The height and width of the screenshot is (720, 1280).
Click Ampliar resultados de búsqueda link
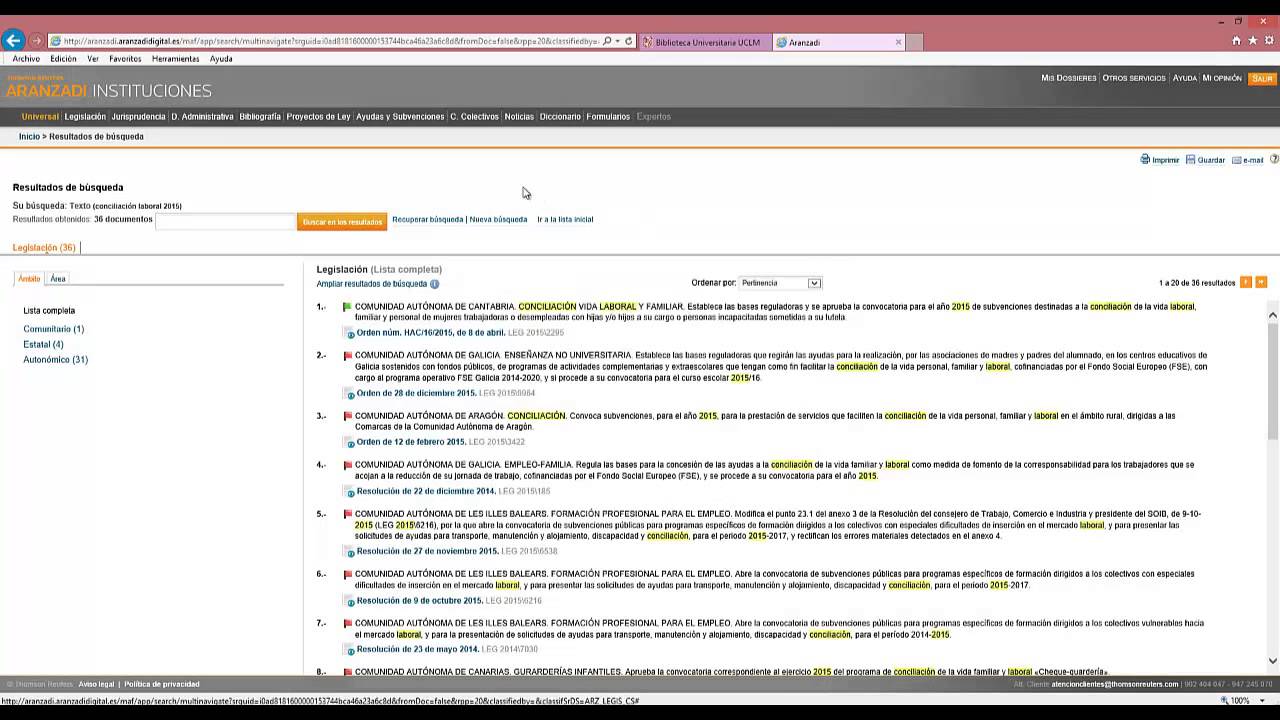(x=372, y=284)
